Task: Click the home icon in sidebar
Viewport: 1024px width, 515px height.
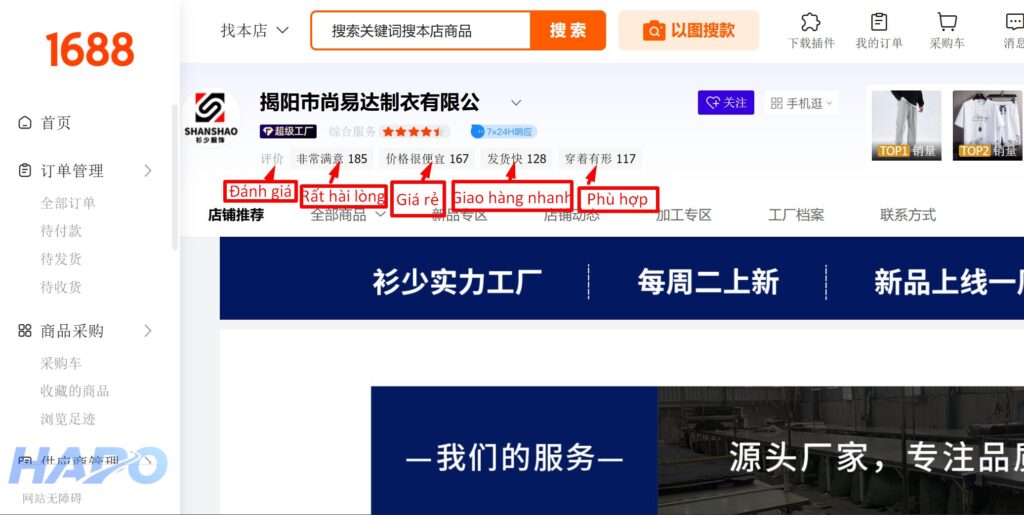Action: pos(26,123)
